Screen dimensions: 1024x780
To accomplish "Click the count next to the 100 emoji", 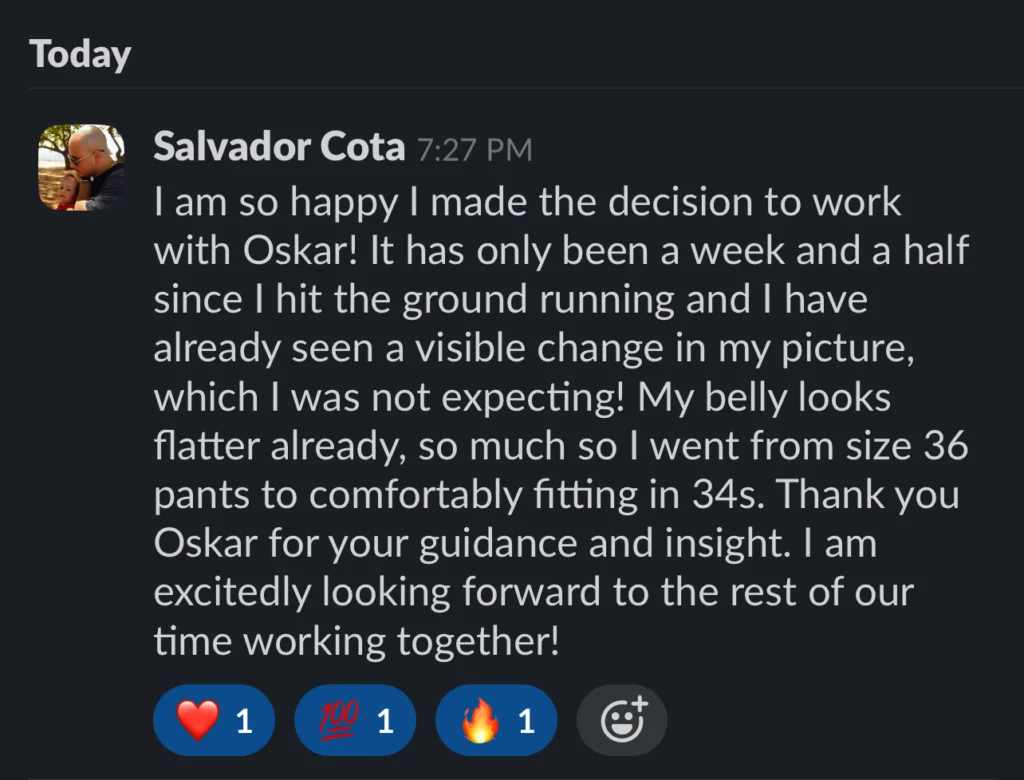I will (x=385, y=721).
